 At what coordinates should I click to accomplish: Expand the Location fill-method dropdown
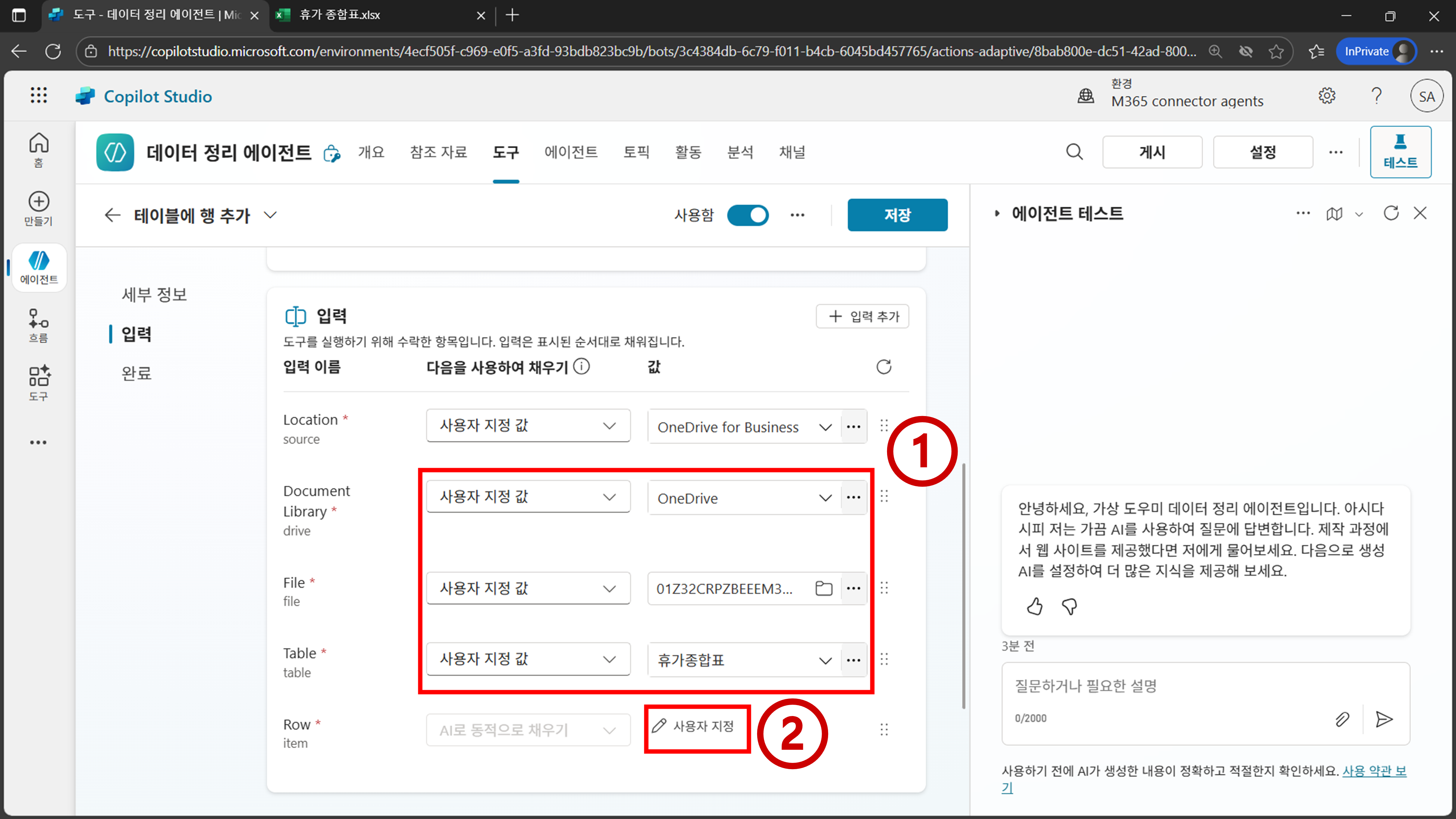[x=528, y=426]
